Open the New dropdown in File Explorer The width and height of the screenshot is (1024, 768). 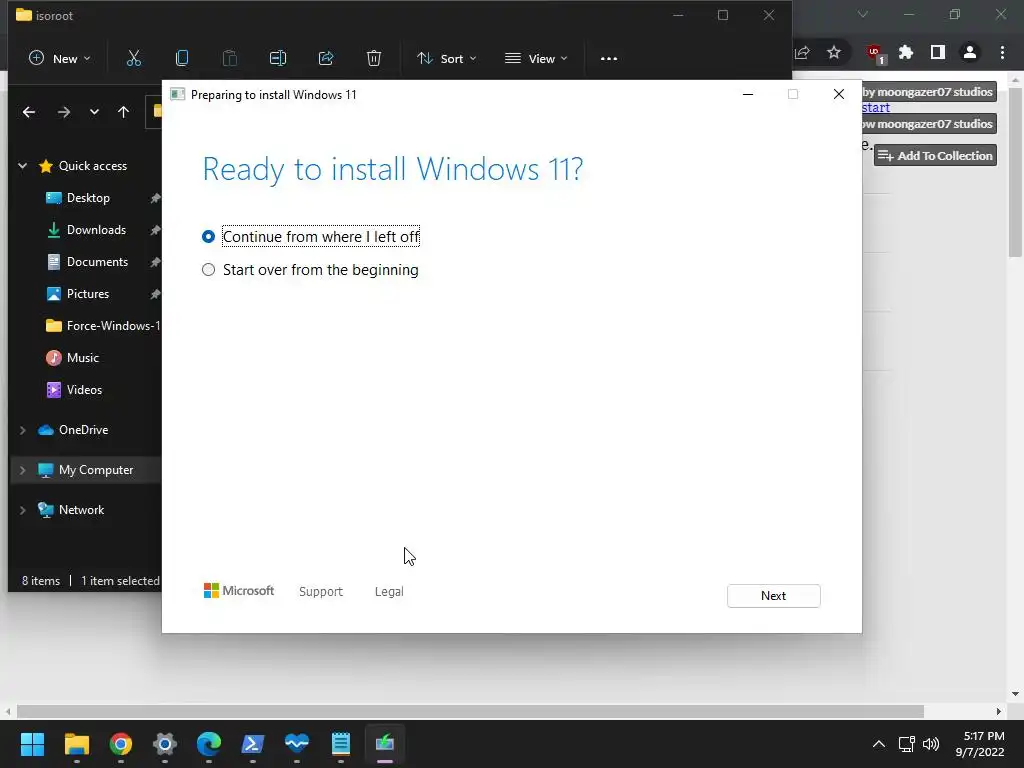[x=59, y=58]
